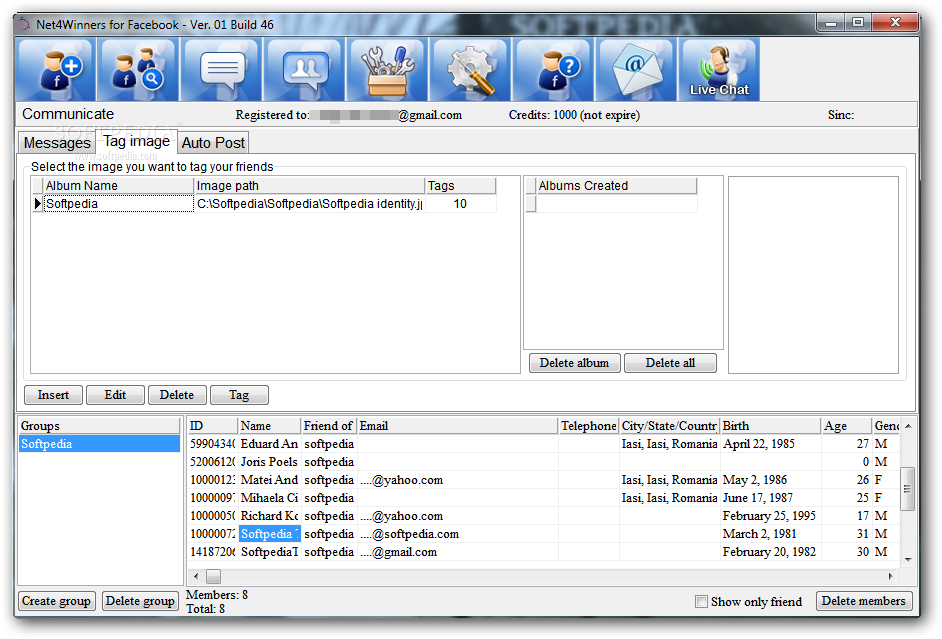The image size is (942, 639).
Task: Click the Delete album button
Action: click(x=574, y=363)
